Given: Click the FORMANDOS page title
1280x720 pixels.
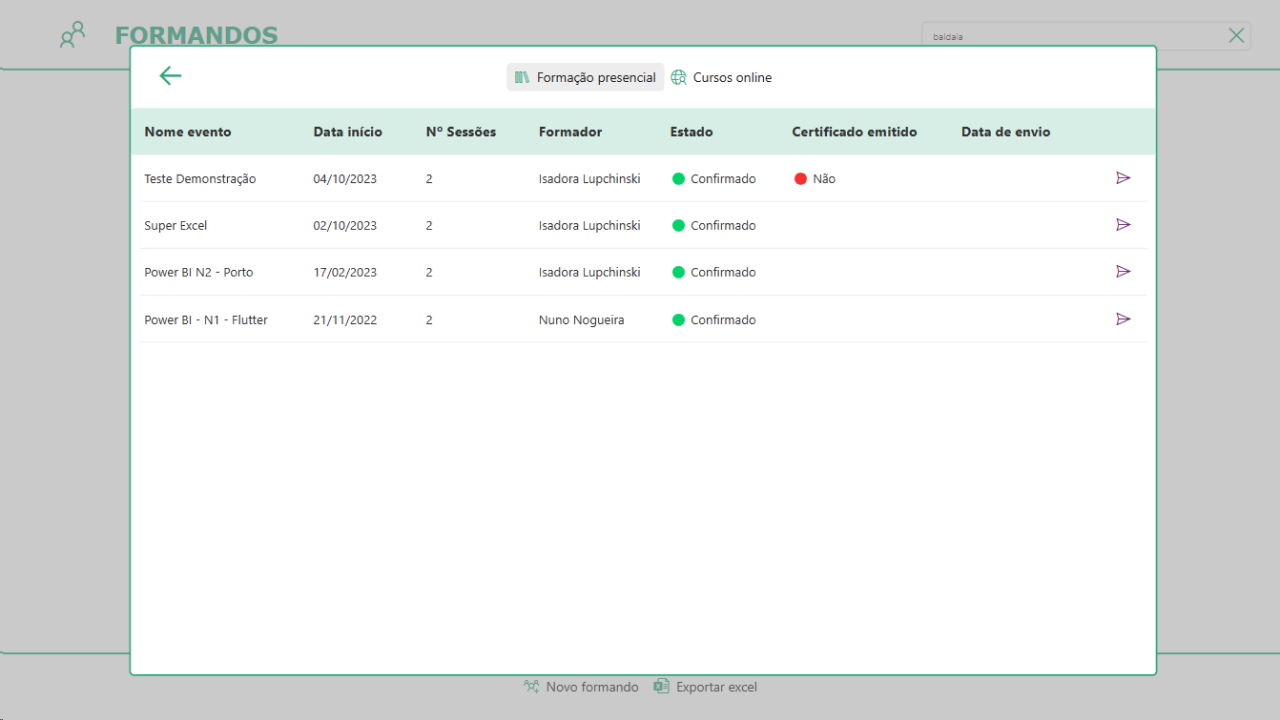Looking at the screenshot, I should [x=196, y=36].
